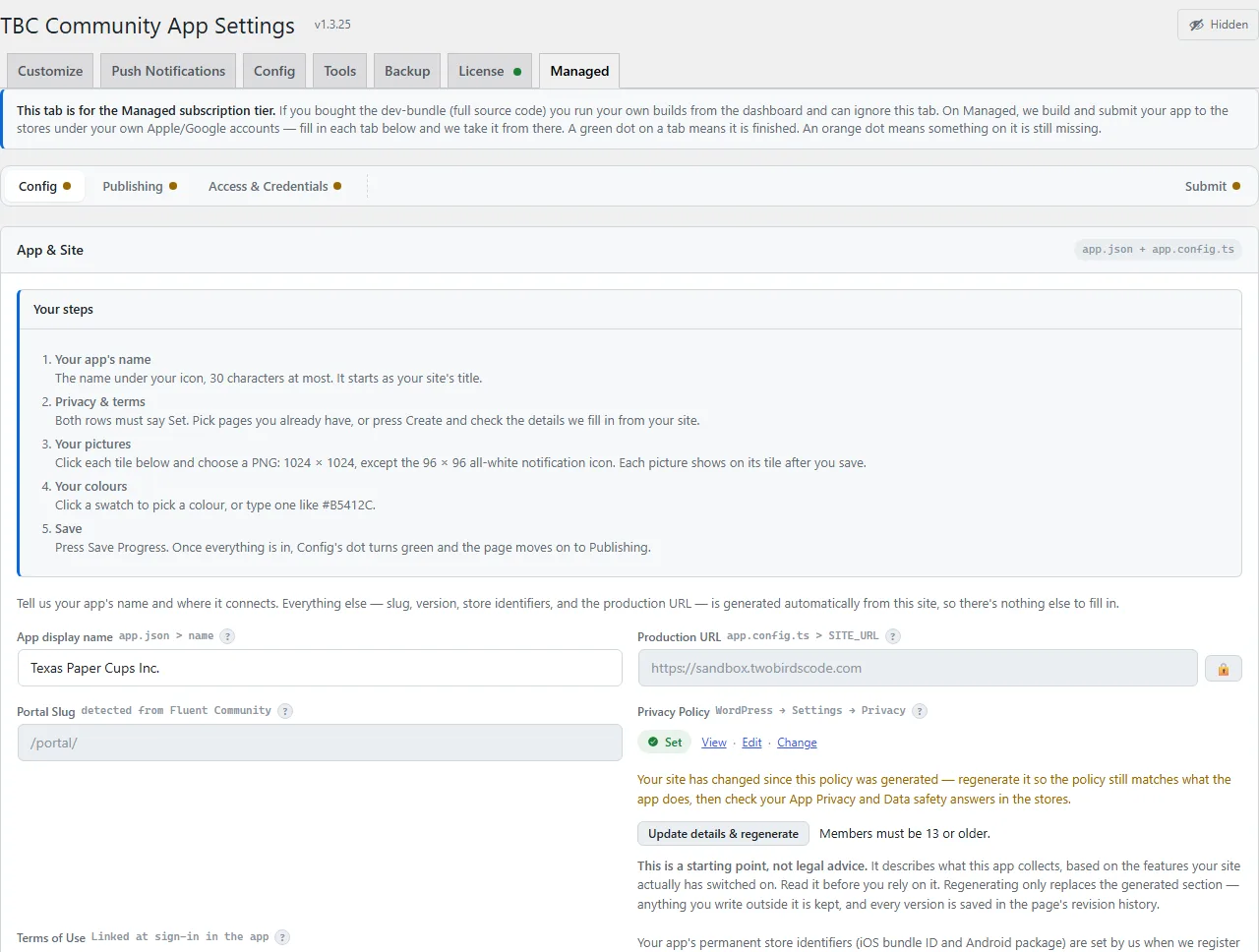Image resolution: width=1259 pixels, height=952 pixels.
Task: Click step text "Your pictures"
Action: click(x=92, y=445)
